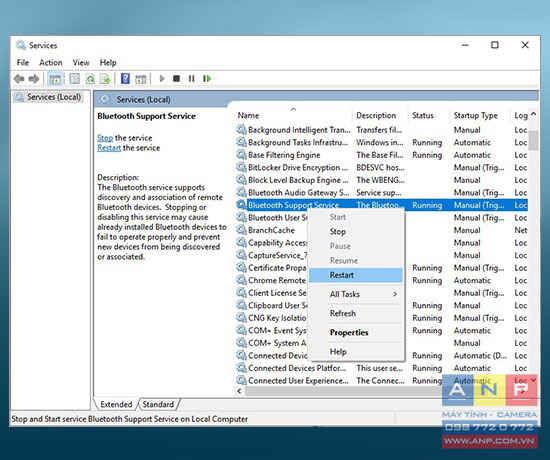
Task: Select the BitLocker Drive Encryption service
Action: tap(382, 167)
